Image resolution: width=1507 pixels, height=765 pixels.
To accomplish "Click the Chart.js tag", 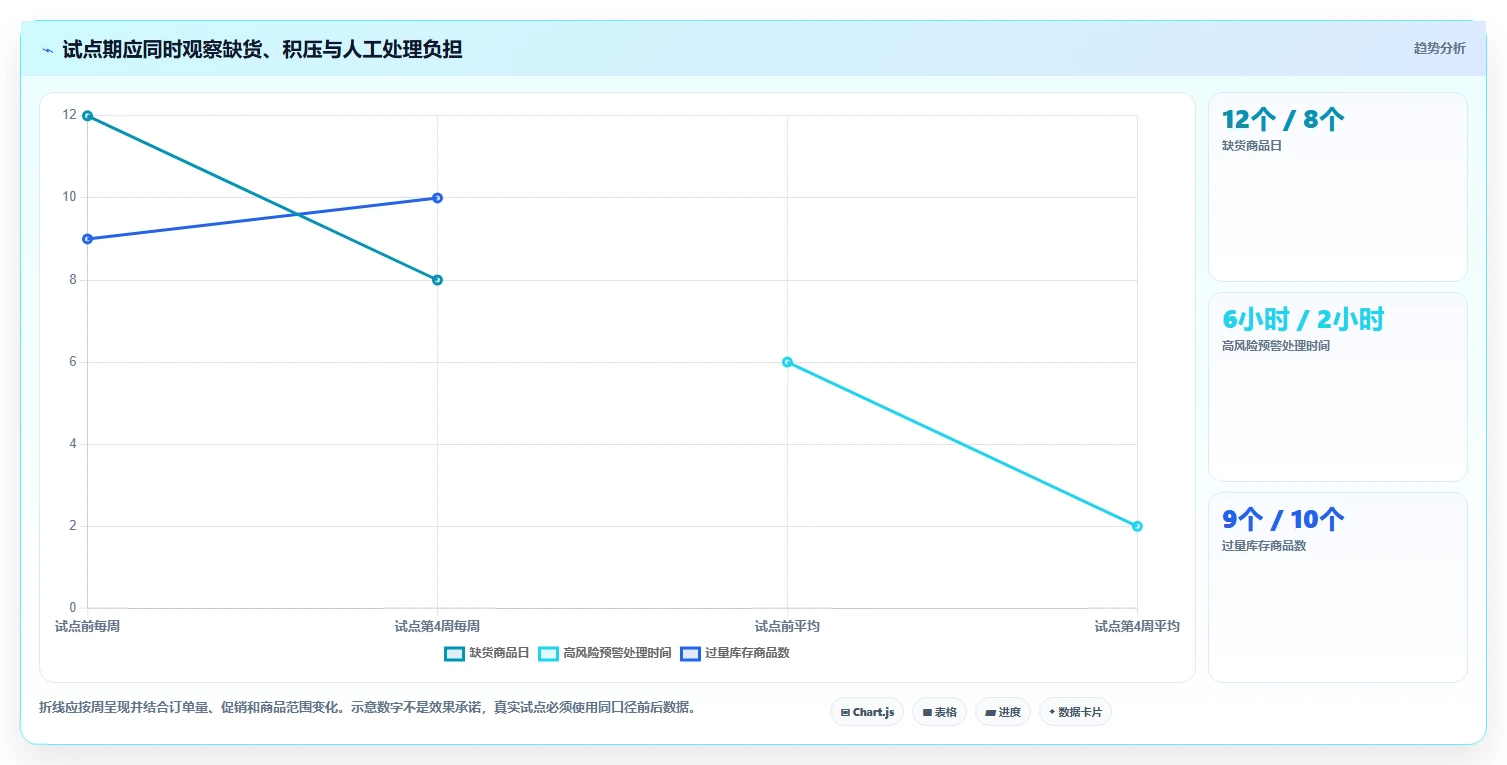I will click(x=867, y=712).
